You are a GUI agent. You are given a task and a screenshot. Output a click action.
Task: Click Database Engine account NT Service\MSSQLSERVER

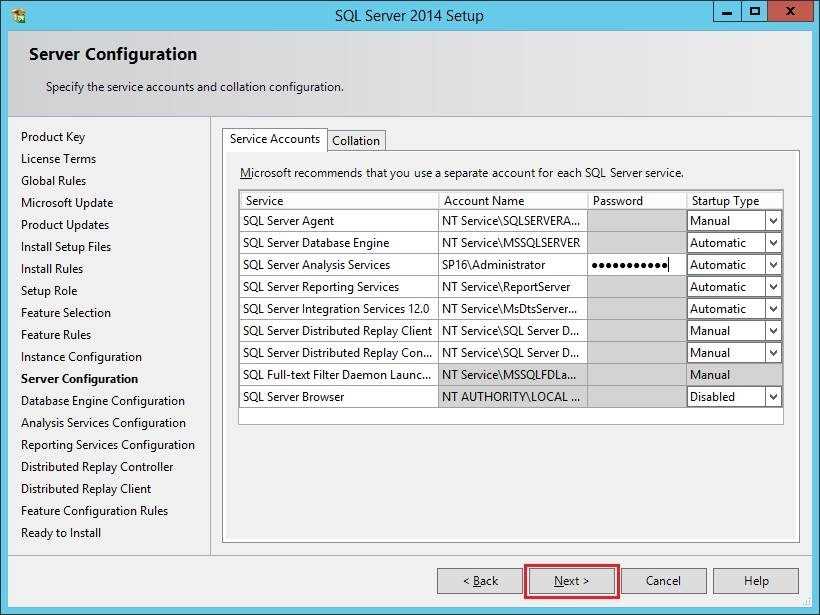point(513,243)
